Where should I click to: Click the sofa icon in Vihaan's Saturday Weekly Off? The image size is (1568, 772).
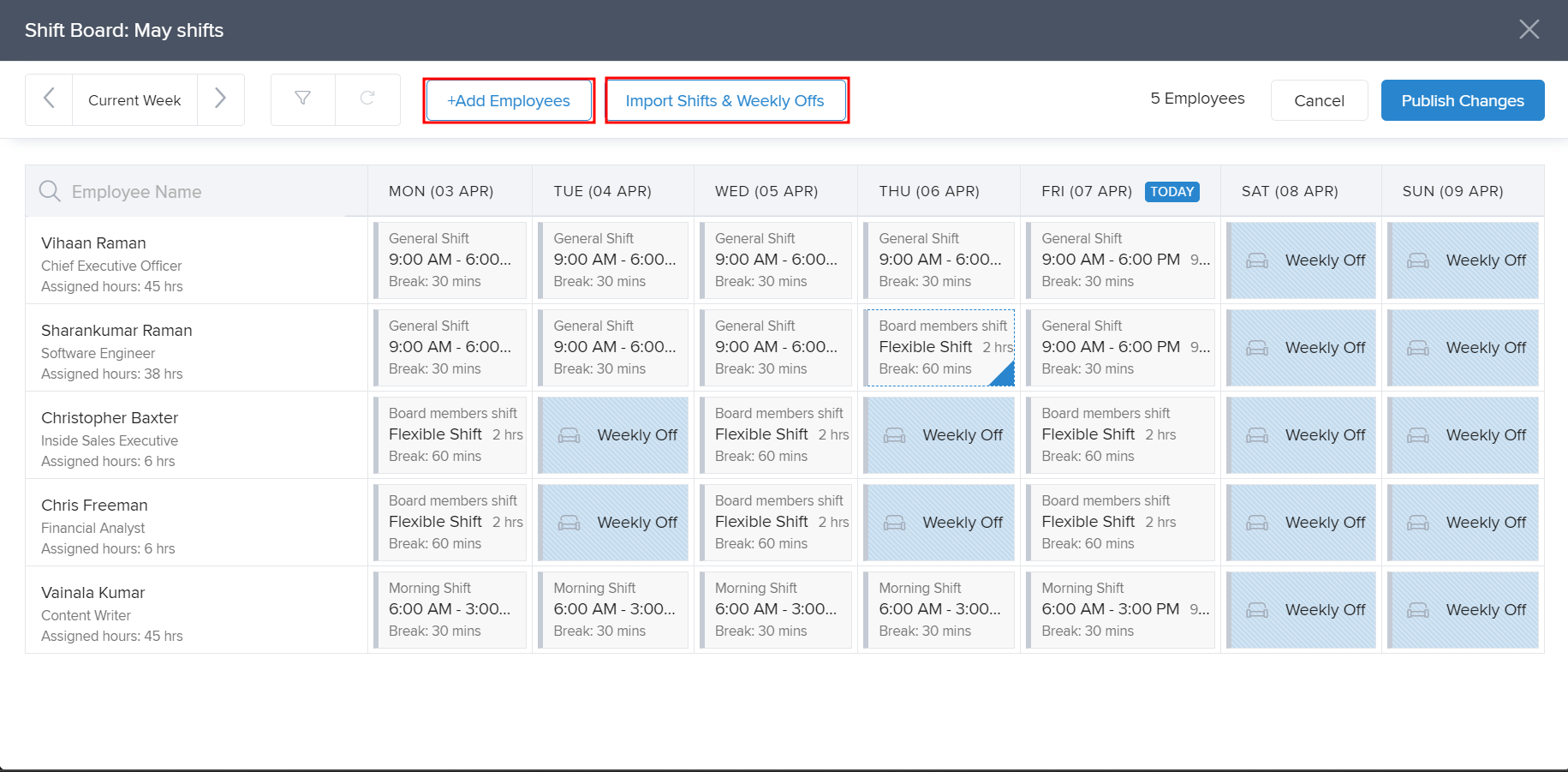1257,260
